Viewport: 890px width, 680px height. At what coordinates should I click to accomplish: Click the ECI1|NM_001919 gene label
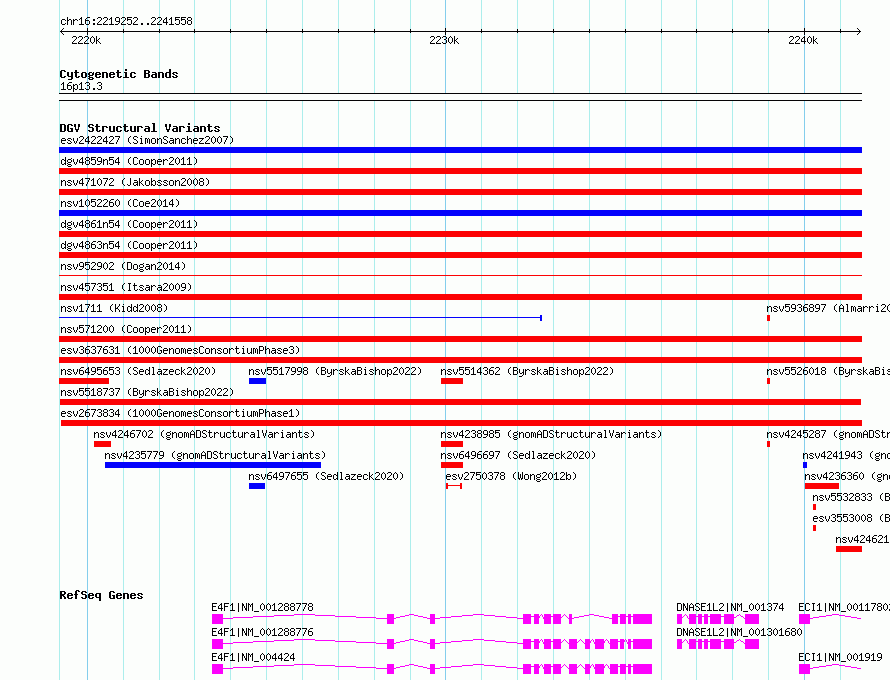(840, 657)
